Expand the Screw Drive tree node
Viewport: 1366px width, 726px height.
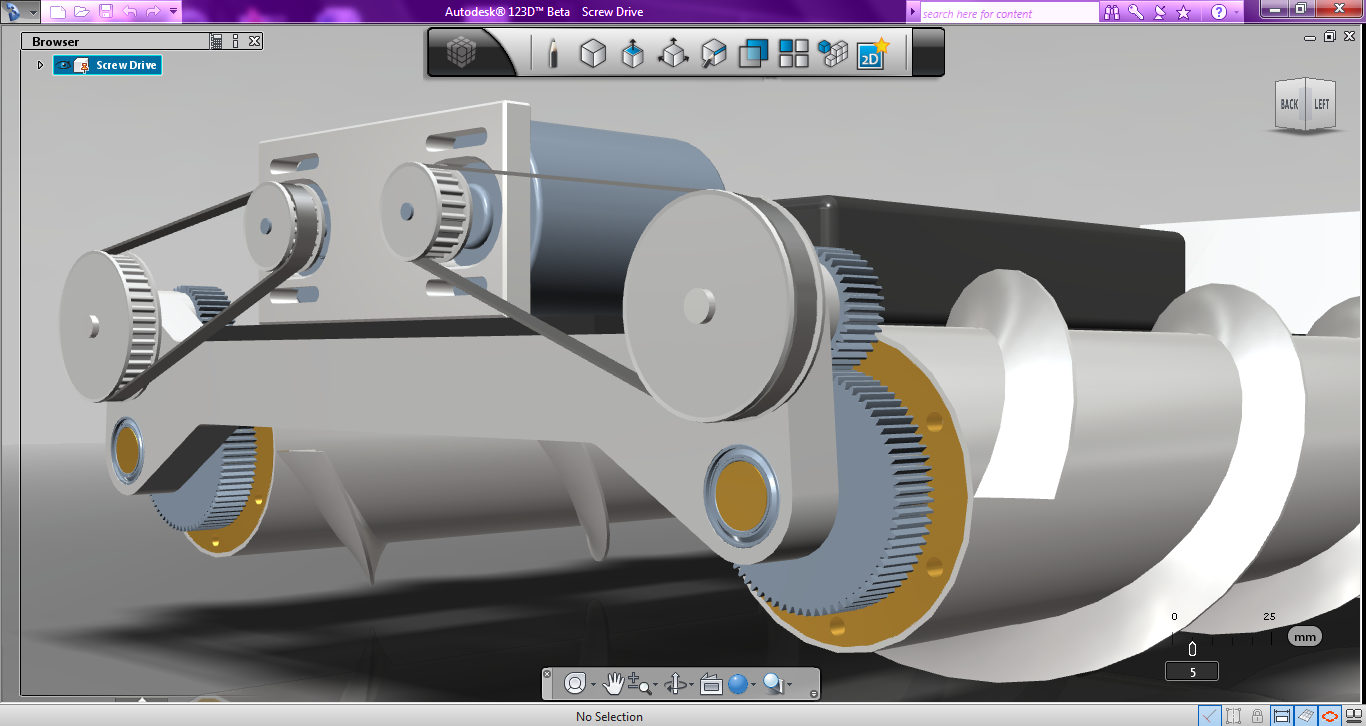coord(40,63)
